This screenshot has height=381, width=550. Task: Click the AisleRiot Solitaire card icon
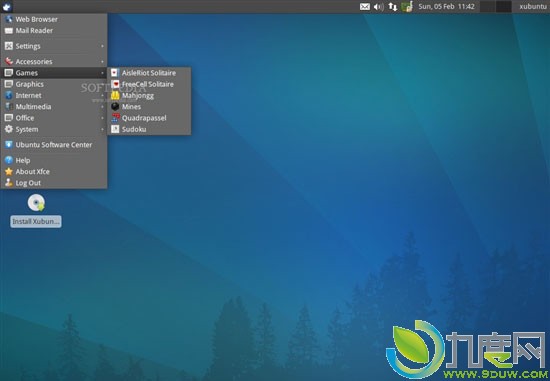115,73
